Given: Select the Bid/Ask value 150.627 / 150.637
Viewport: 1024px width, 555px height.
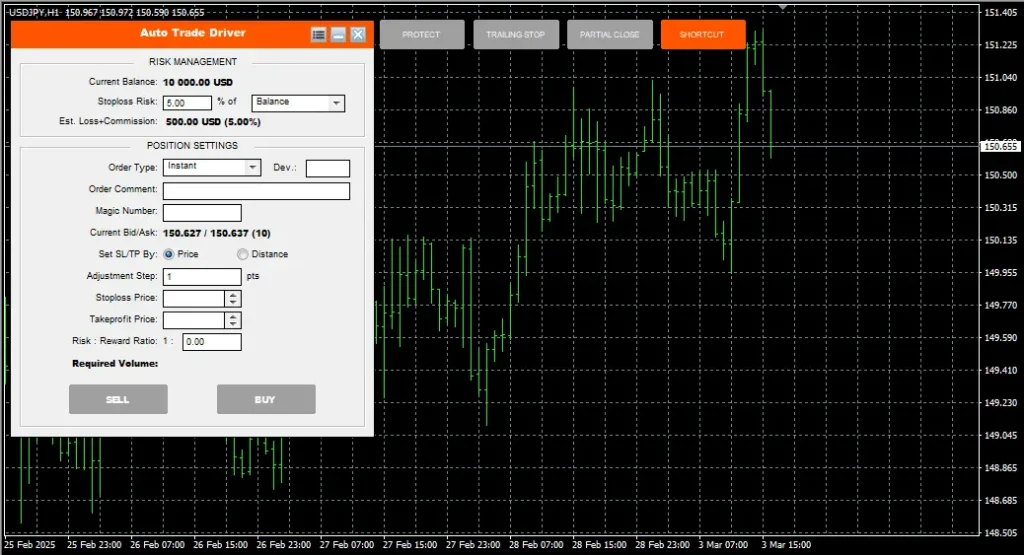Looking at the screenshot, I should 216,233.
